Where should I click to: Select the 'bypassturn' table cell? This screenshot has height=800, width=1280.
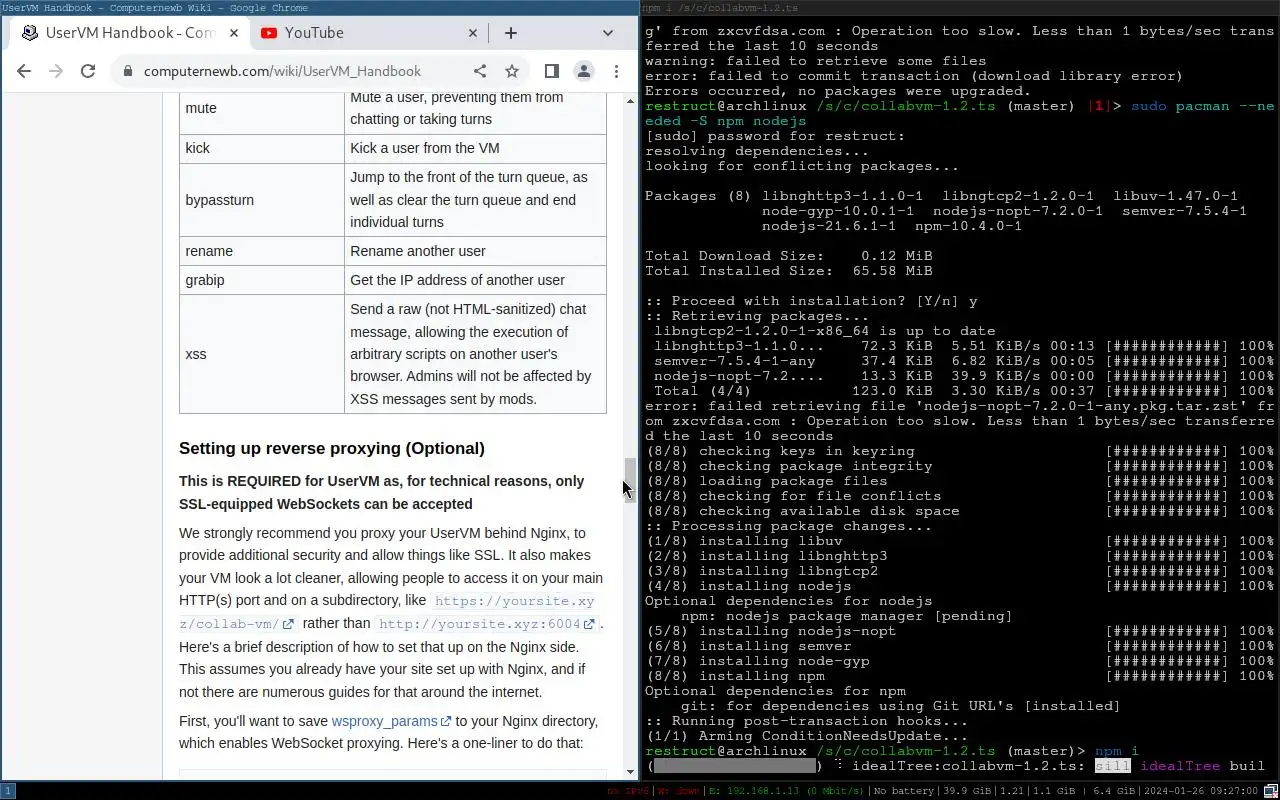tap(262, 200)
